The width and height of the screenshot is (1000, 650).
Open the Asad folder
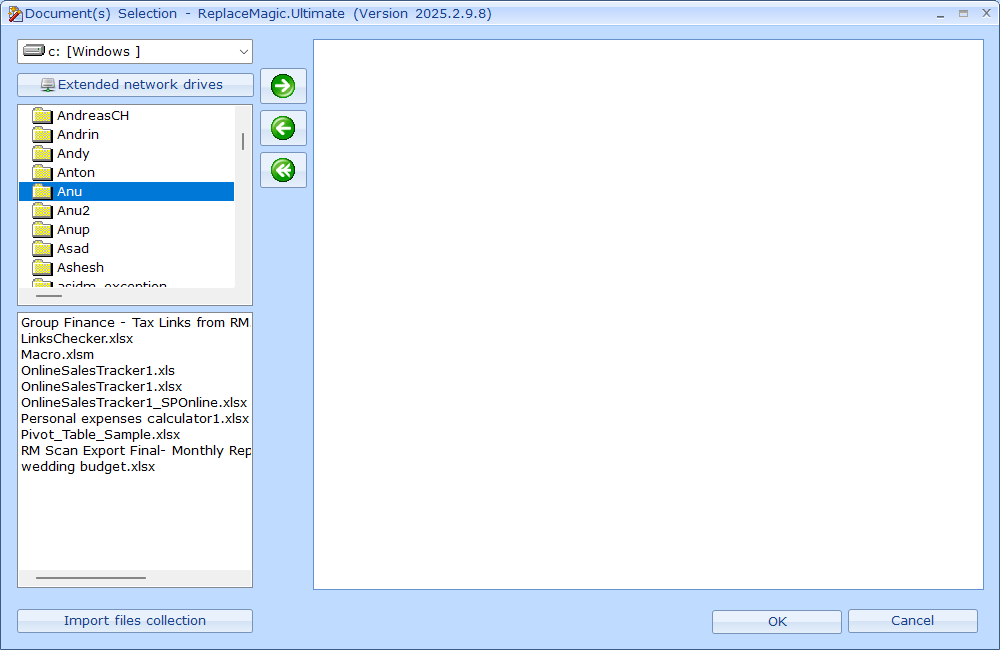[x=72, y=249]
